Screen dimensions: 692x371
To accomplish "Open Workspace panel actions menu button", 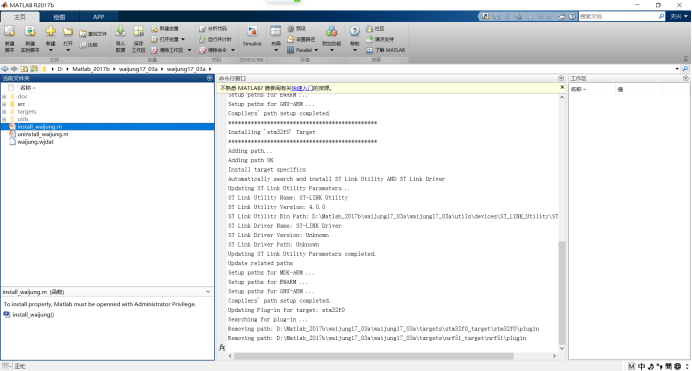I will click(x=685, y=78).
